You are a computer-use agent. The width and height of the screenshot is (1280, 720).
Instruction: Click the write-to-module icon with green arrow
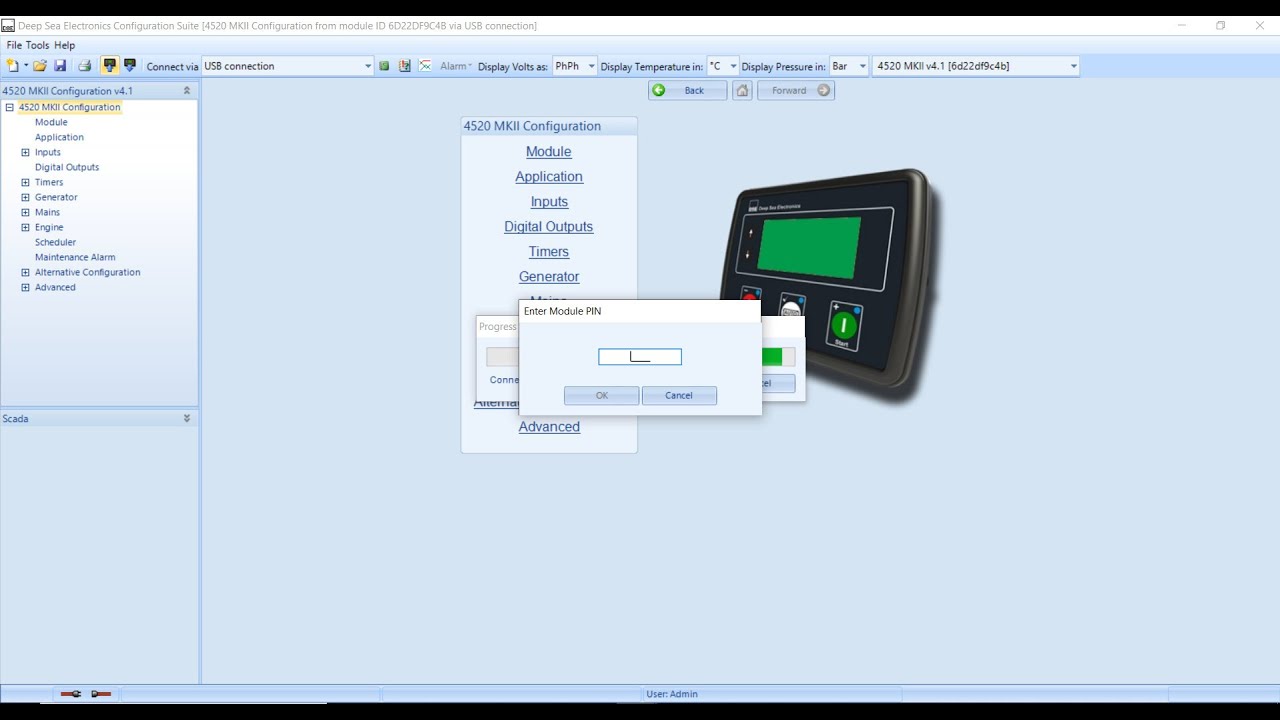[x=130, y=66]
